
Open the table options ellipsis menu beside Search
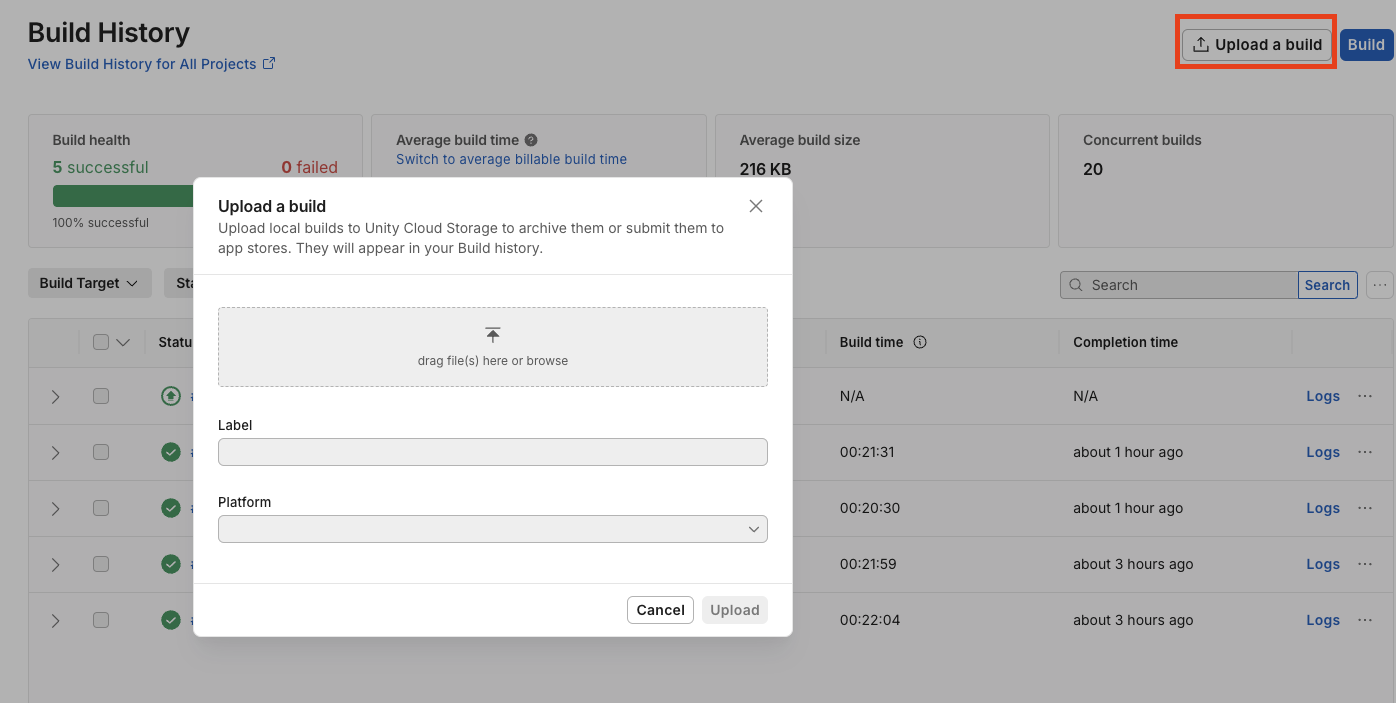click(1380, 285)
